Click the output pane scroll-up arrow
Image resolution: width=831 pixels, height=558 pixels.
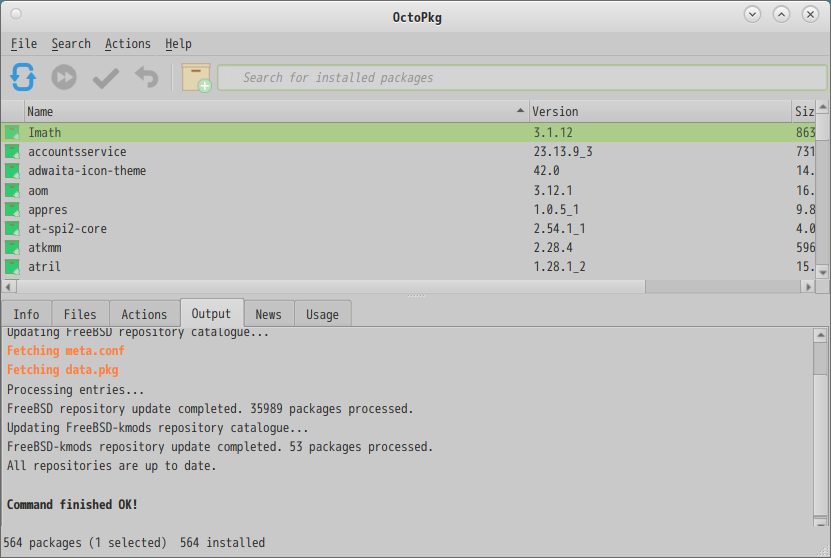click(x=820, y=335)
